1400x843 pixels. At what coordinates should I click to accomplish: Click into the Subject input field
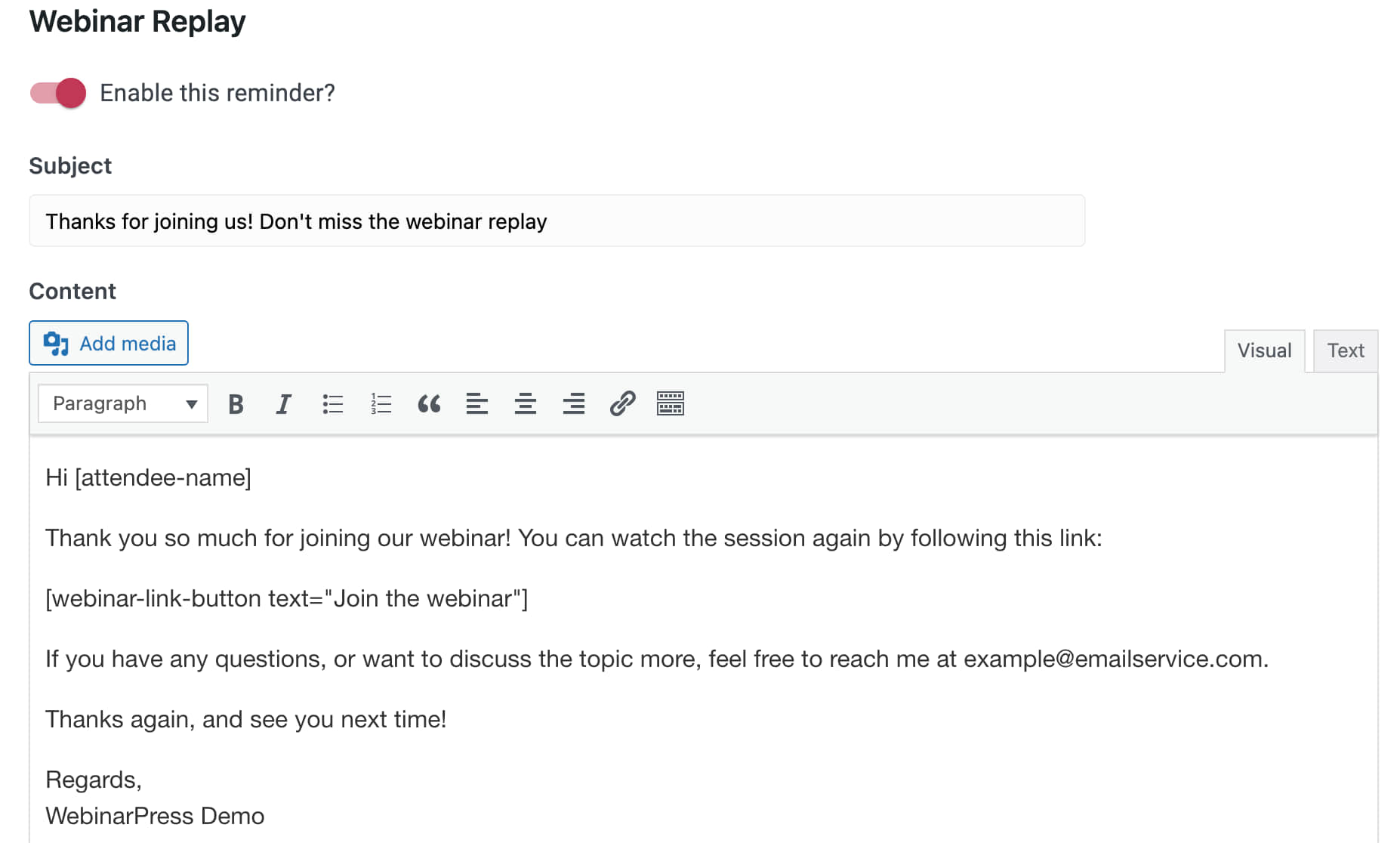[557, 221]
